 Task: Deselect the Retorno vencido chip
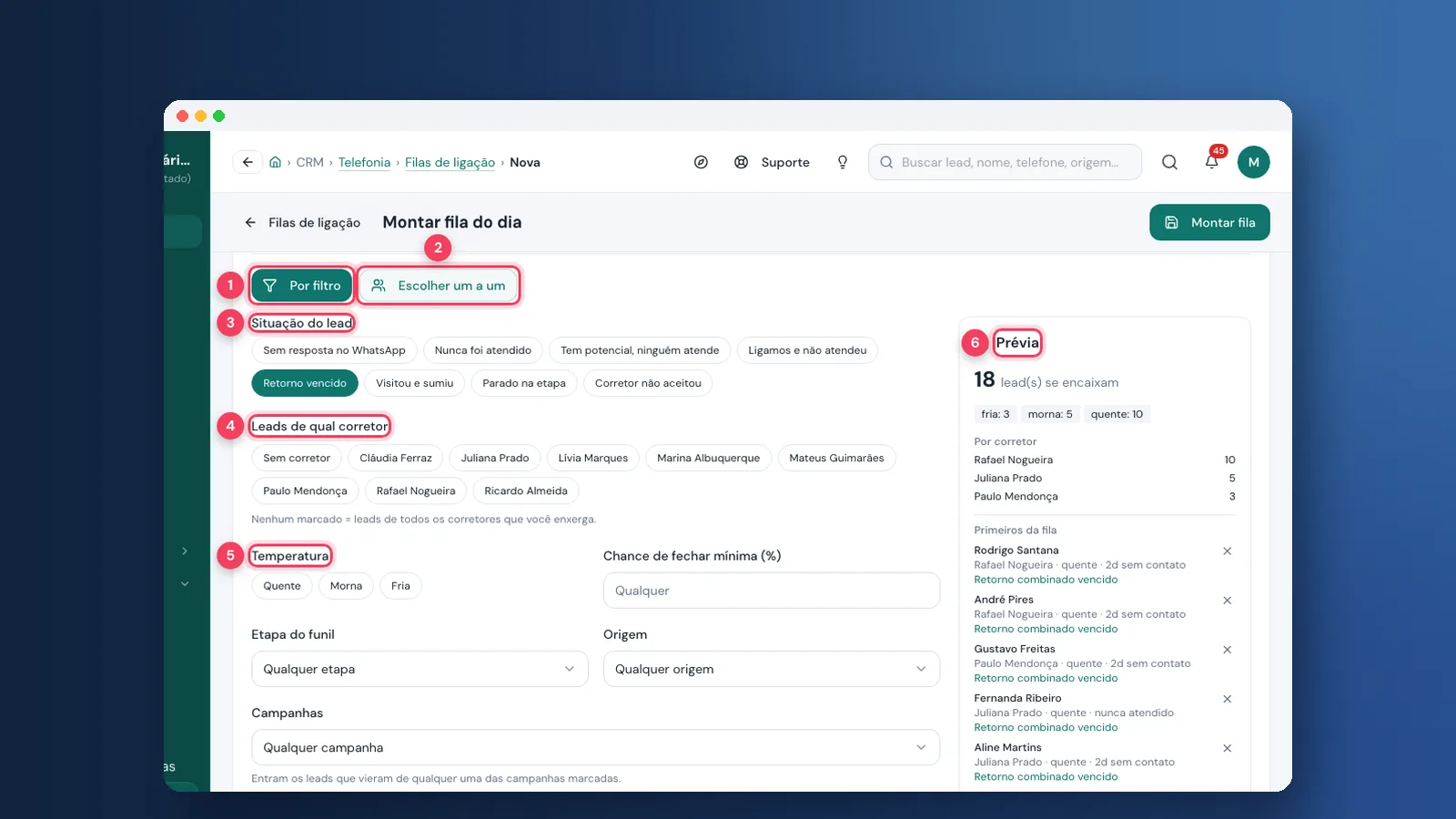(x=305, y=383)
